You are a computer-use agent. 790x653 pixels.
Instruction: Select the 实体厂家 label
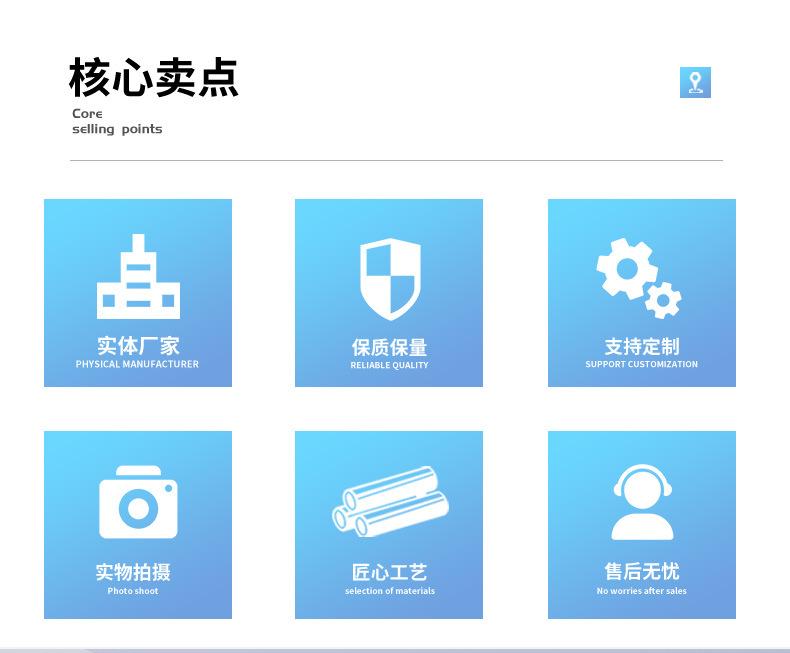pyautogui.click(x=138, y=346)
